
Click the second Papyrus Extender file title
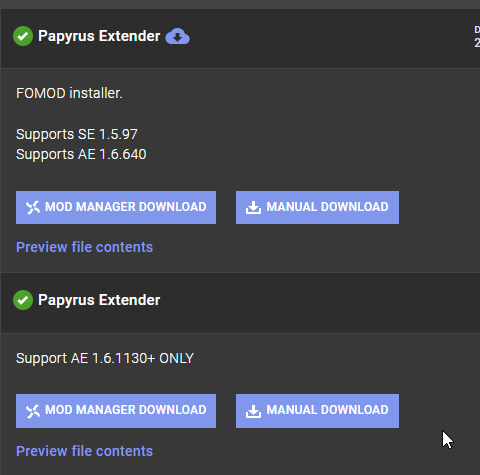[x=99, y=300]
